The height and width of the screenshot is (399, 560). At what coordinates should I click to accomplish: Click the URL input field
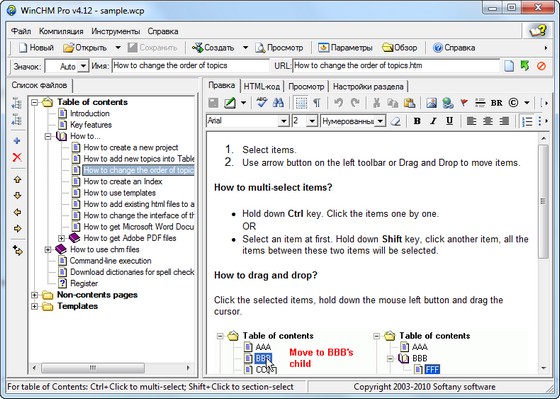pos(396,66)
